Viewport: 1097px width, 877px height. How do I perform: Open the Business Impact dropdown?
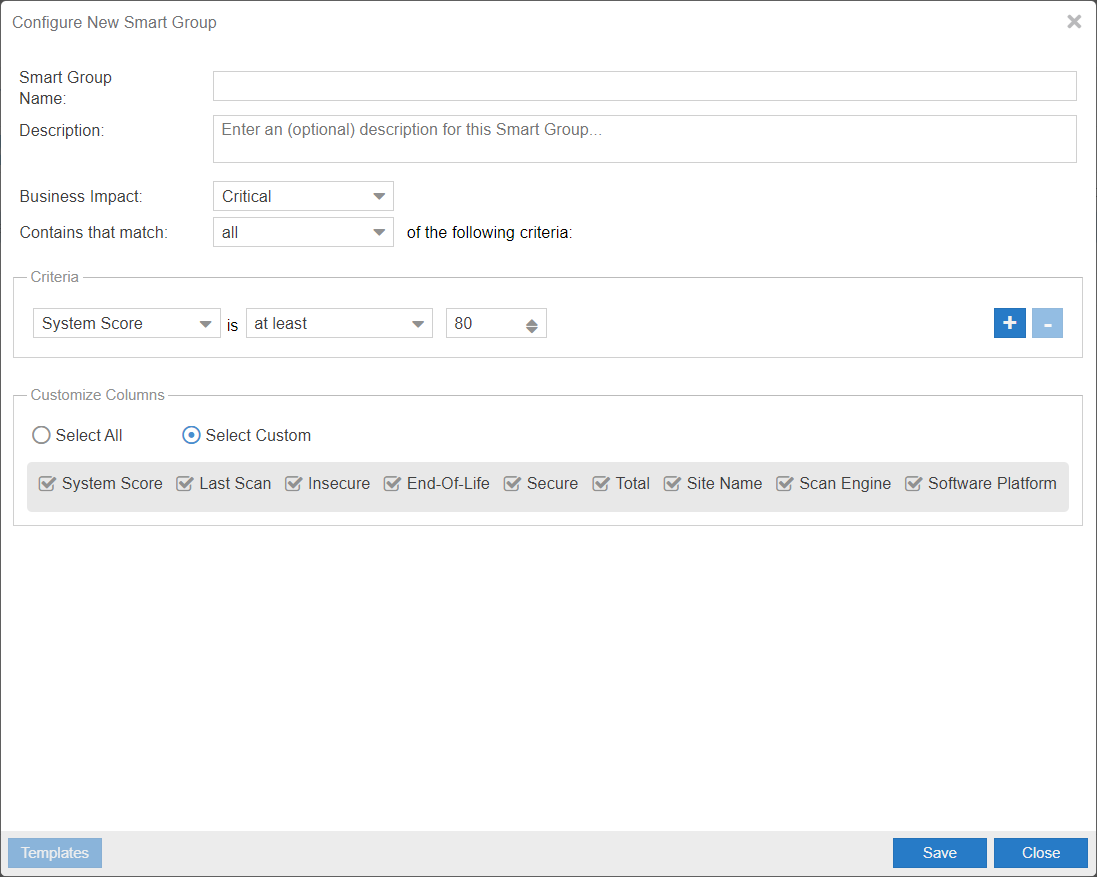click(x=303, y=196)
